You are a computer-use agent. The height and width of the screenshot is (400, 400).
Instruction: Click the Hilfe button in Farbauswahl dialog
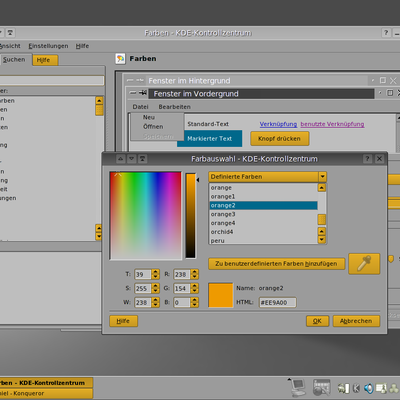(x=123, y=321)
